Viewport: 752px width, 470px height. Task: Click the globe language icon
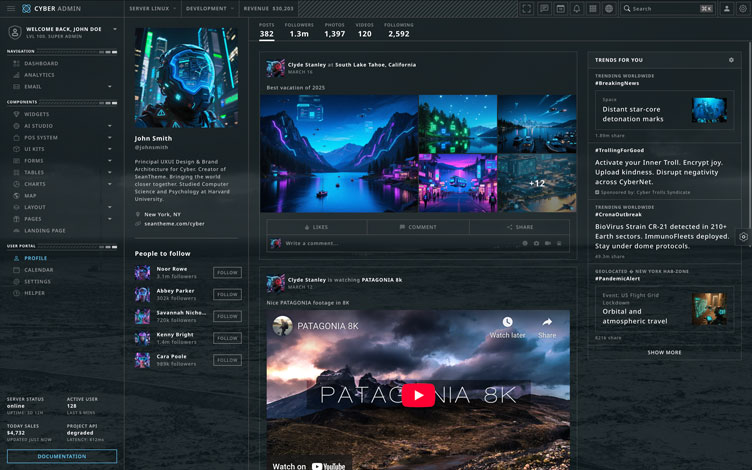click(609, 8)
